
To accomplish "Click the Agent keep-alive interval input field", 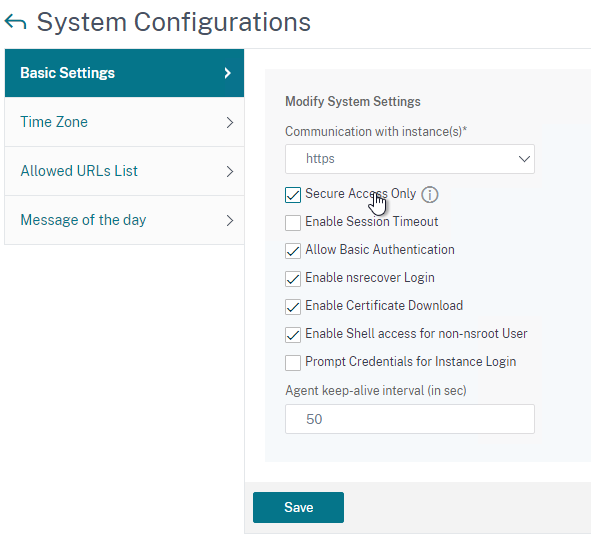I will coord(410,419).
